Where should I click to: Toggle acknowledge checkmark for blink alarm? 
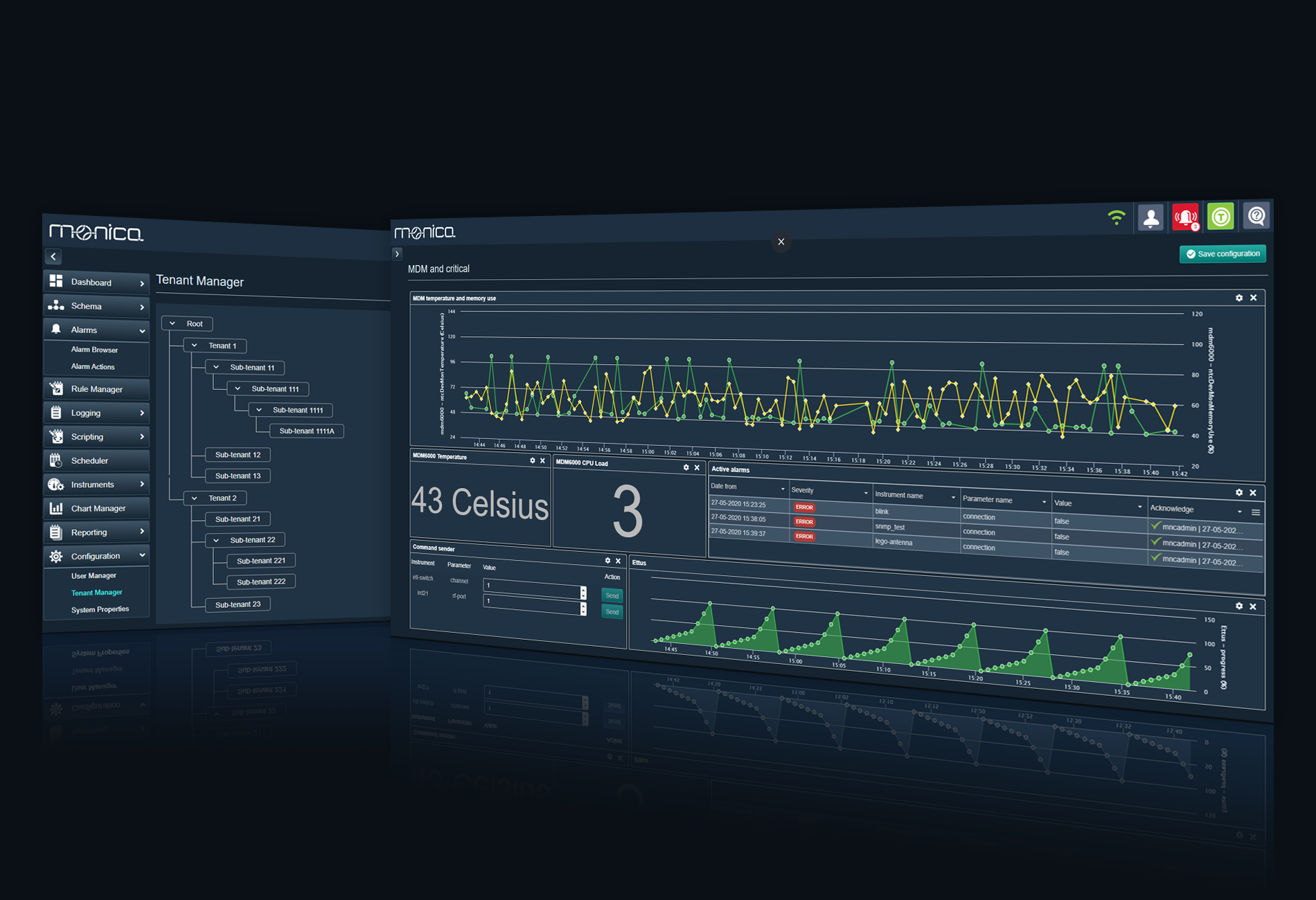pos(1155,526)
